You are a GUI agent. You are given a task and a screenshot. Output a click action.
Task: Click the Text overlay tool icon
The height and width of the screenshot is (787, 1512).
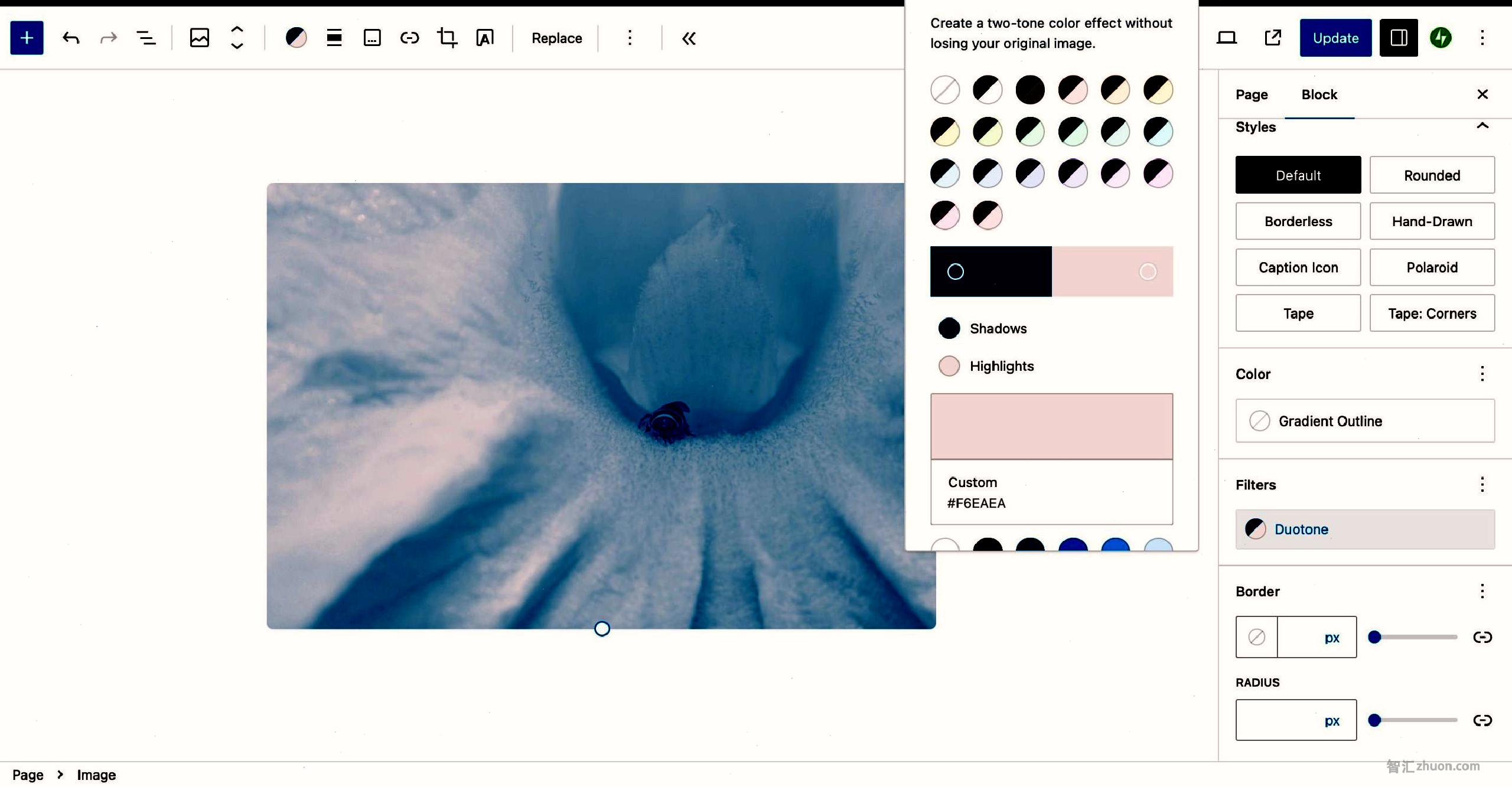click(485, 37)
